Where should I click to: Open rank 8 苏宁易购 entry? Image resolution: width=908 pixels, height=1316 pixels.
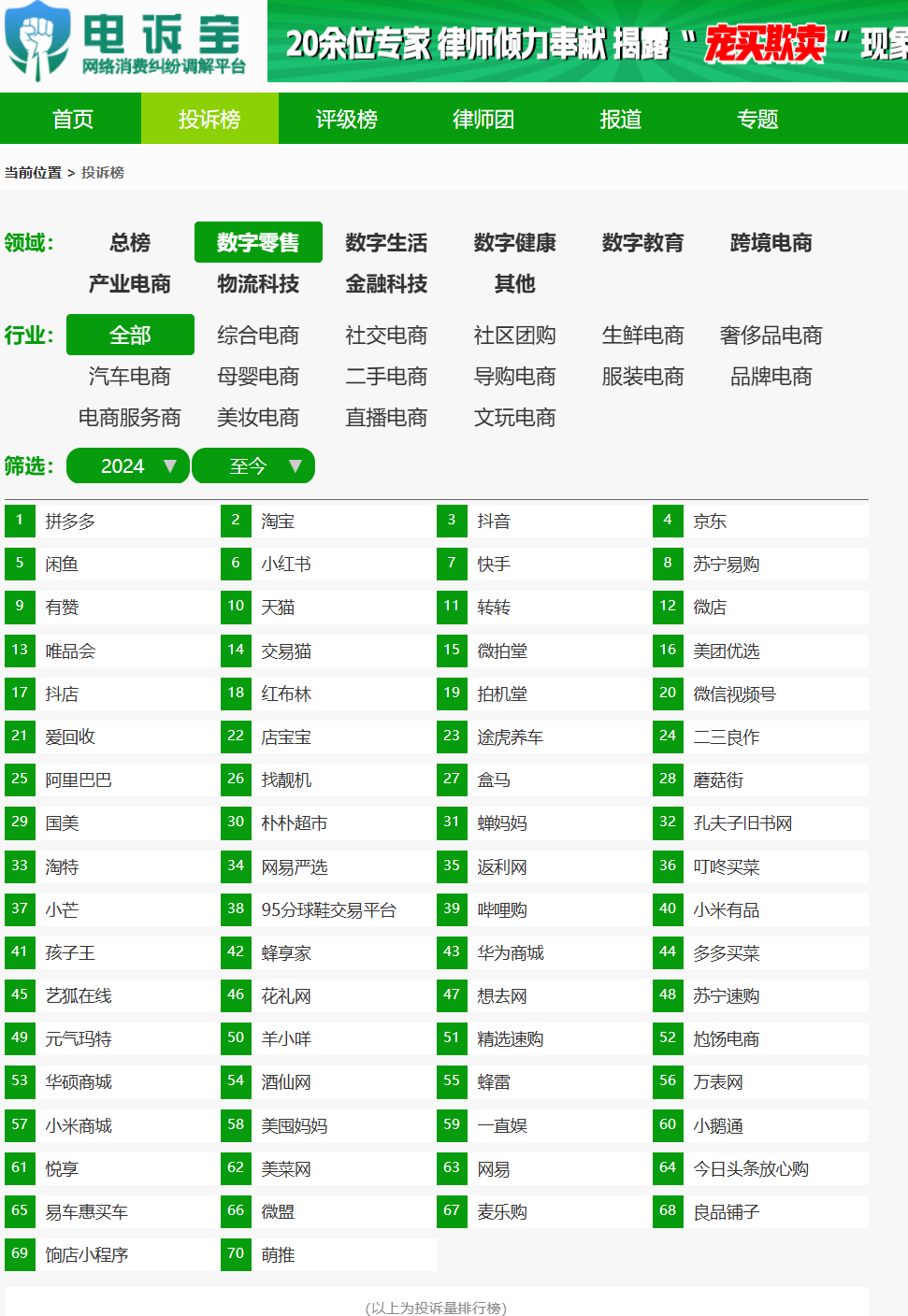760,565
